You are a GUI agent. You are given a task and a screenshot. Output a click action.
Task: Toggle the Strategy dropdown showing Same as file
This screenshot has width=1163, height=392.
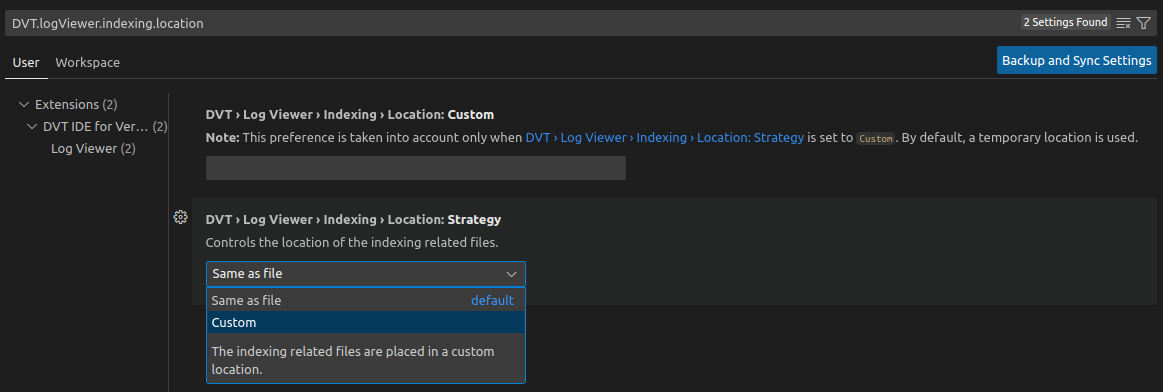(x=366, y=274)
